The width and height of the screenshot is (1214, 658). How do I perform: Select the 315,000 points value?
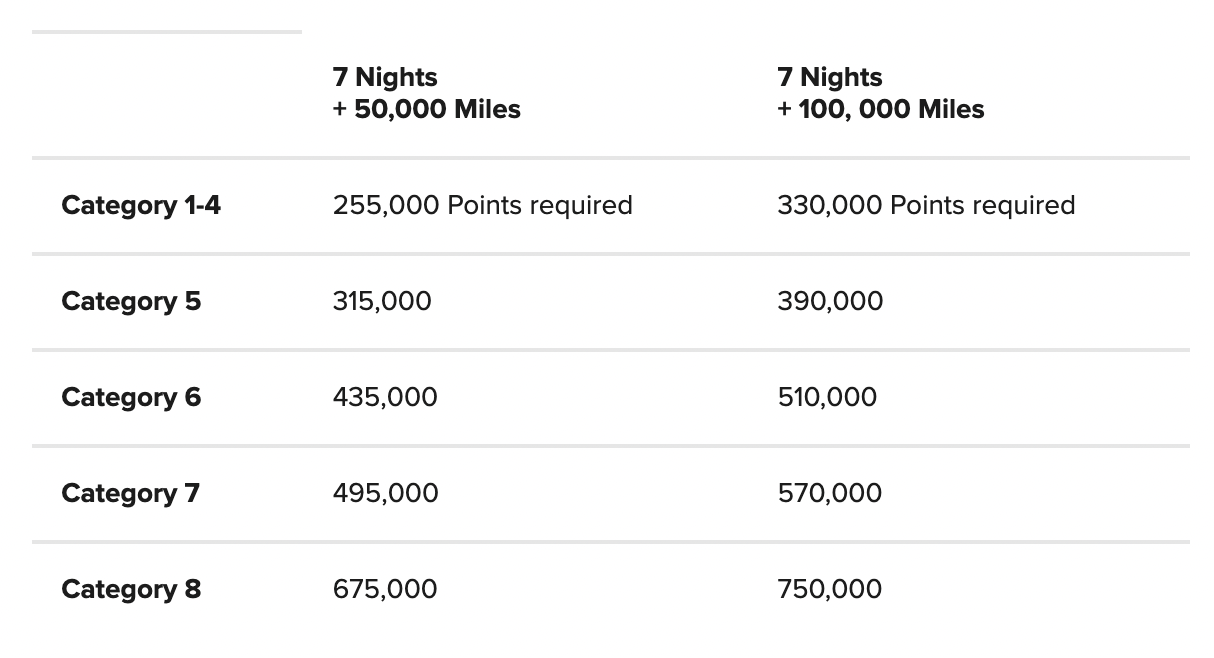point(382,301)
